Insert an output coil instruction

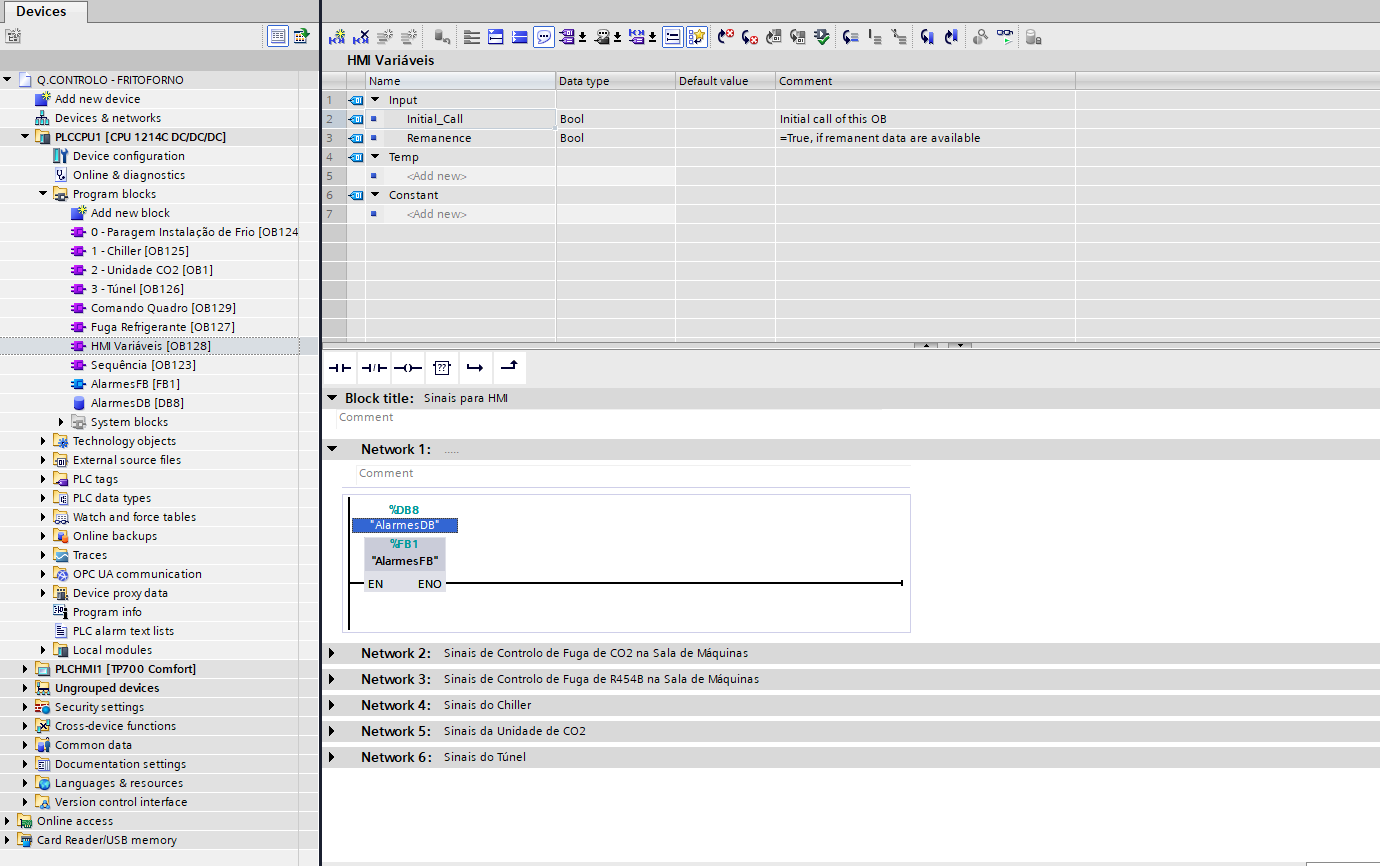pyautogui.click(x=407, y=368)
